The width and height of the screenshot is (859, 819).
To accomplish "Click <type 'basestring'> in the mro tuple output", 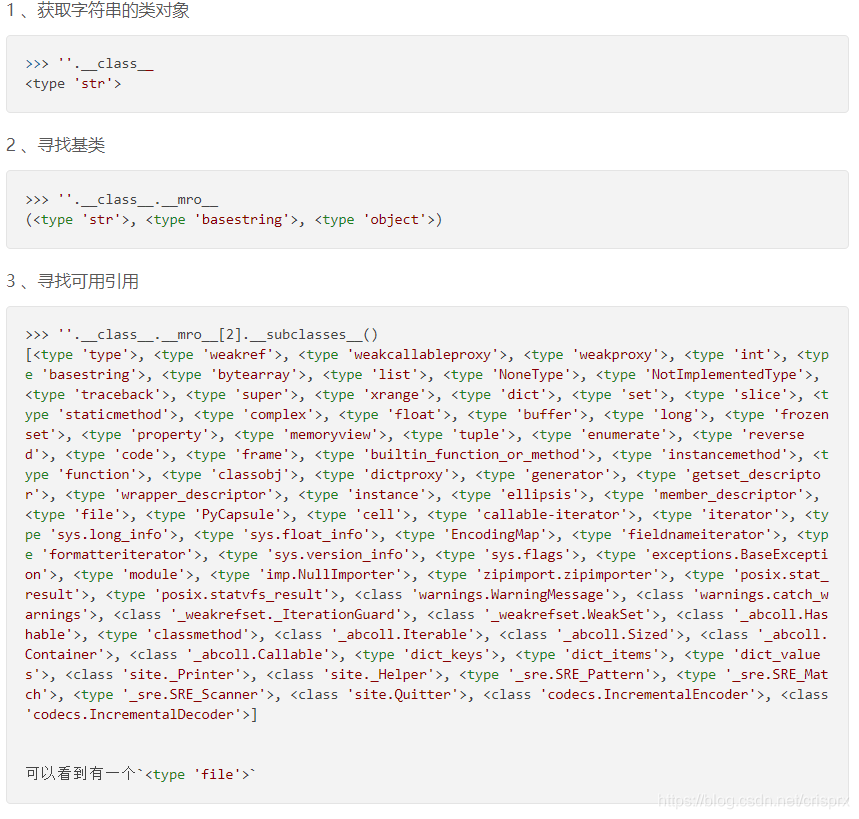I will [224, 220].
